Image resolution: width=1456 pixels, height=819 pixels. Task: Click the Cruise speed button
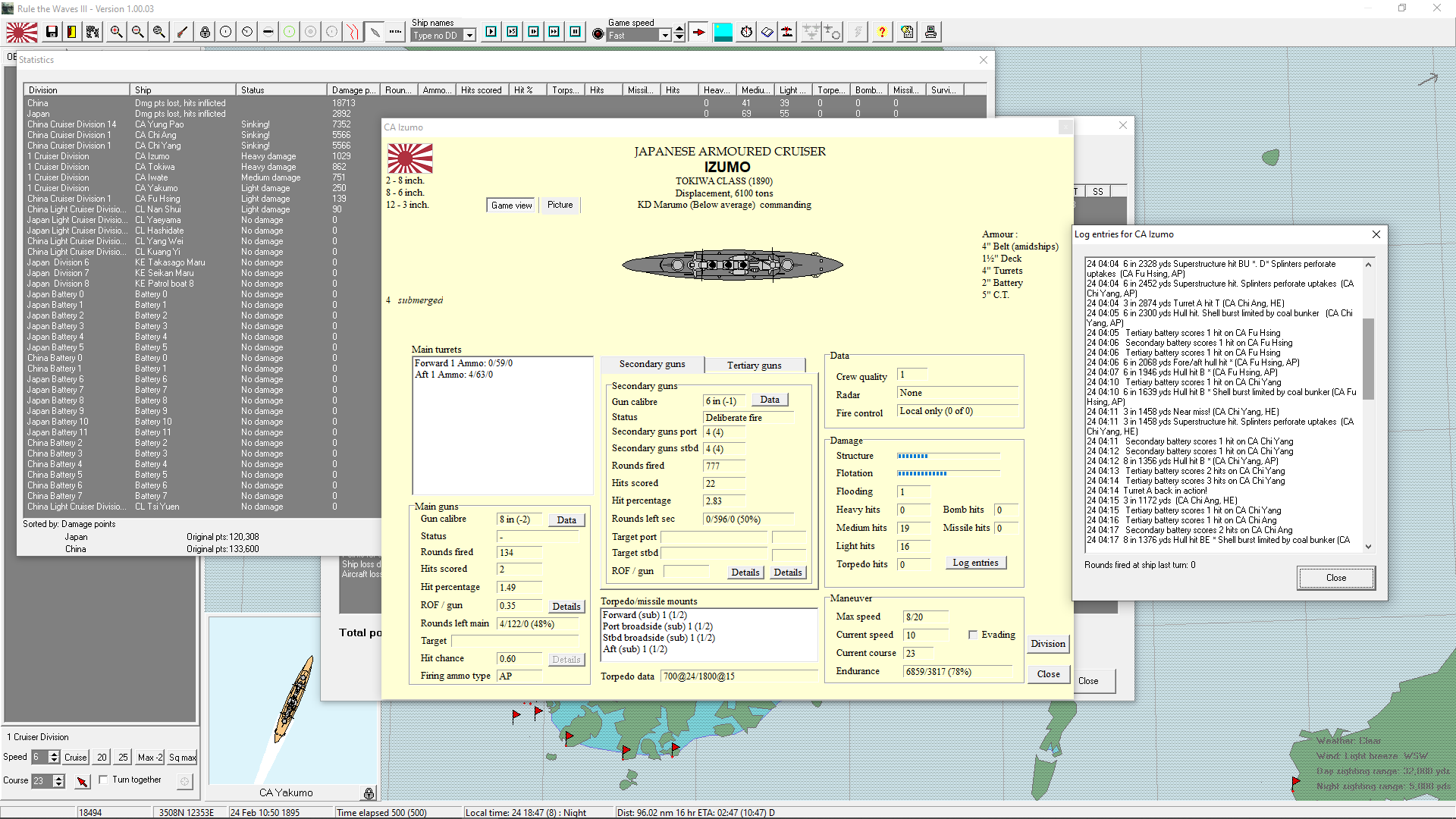[x=76, y=757]
